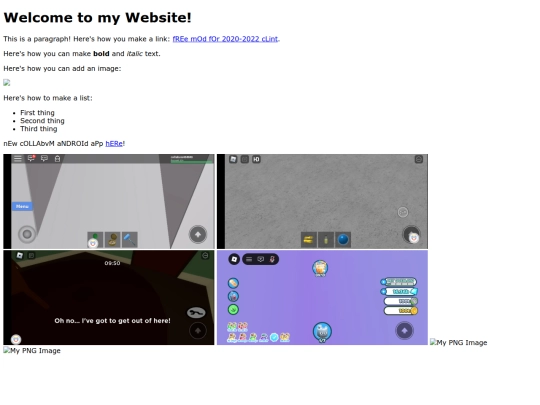Click the gold coin currency bar

(x=401, y=311)
